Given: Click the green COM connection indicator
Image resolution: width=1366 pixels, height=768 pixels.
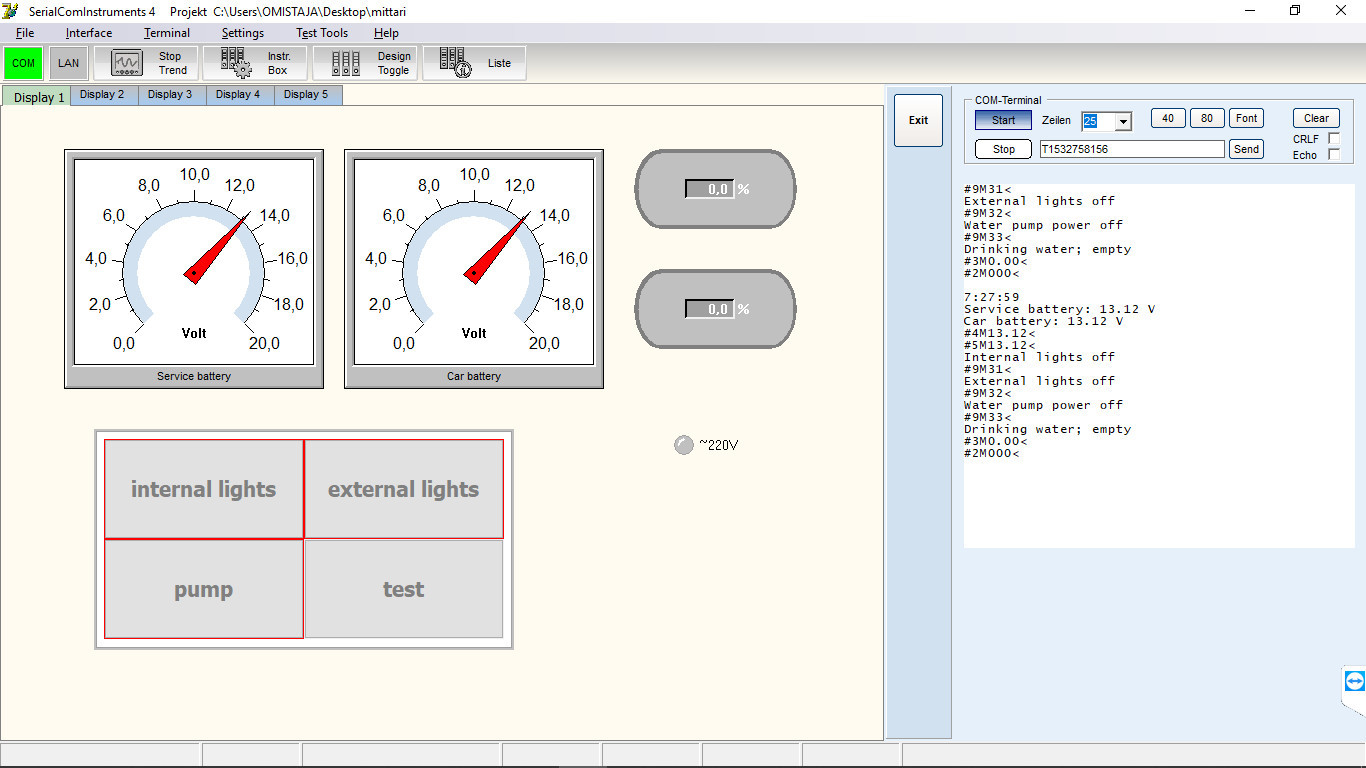Looking at the screenshot, I should click(23, 63).
